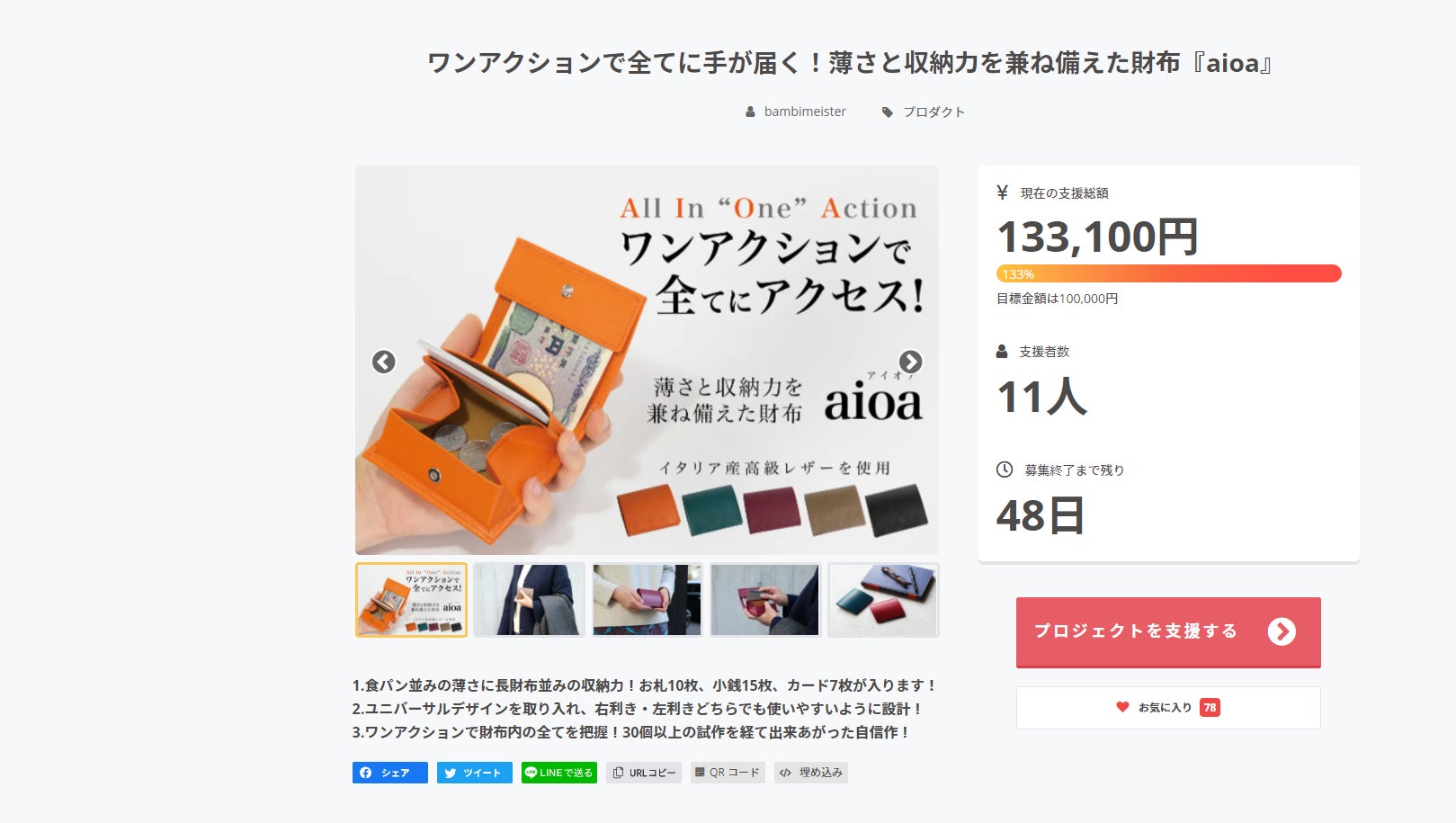The image size is (1456, 823).
Task: Select thumbnail of card pulled from wallet
Action: pyautogui.click(x=765, y=600)
